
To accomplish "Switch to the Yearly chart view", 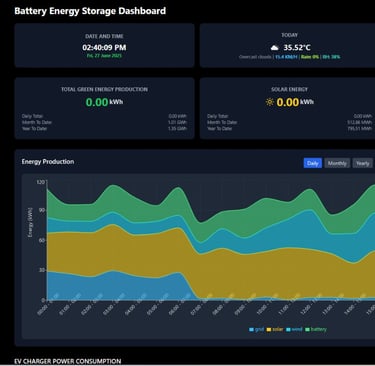I will click(x=362, y=163).
